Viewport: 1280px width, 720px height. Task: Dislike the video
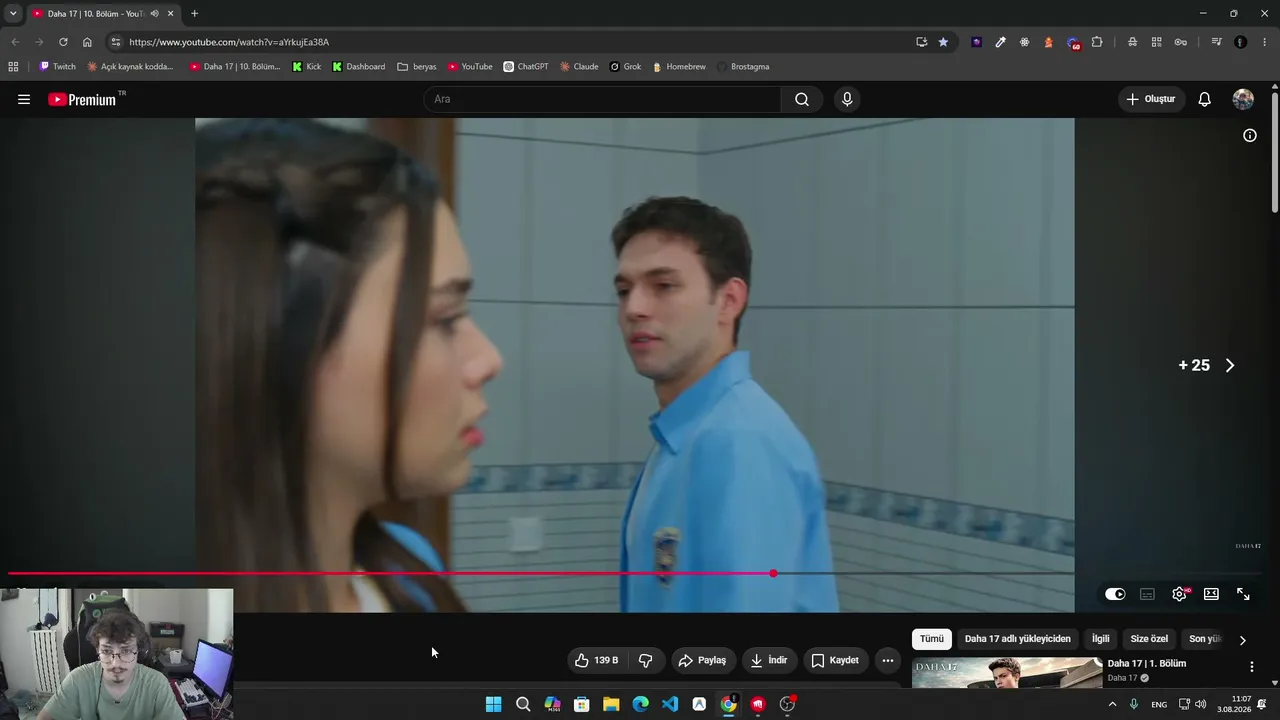tap(646, 660)
